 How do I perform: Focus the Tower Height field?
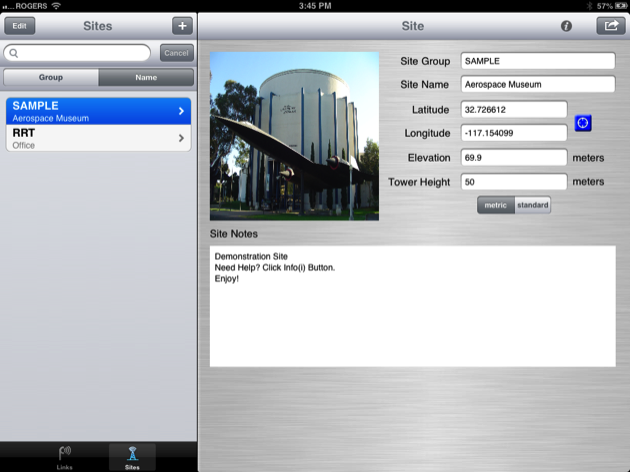point(514,182)
